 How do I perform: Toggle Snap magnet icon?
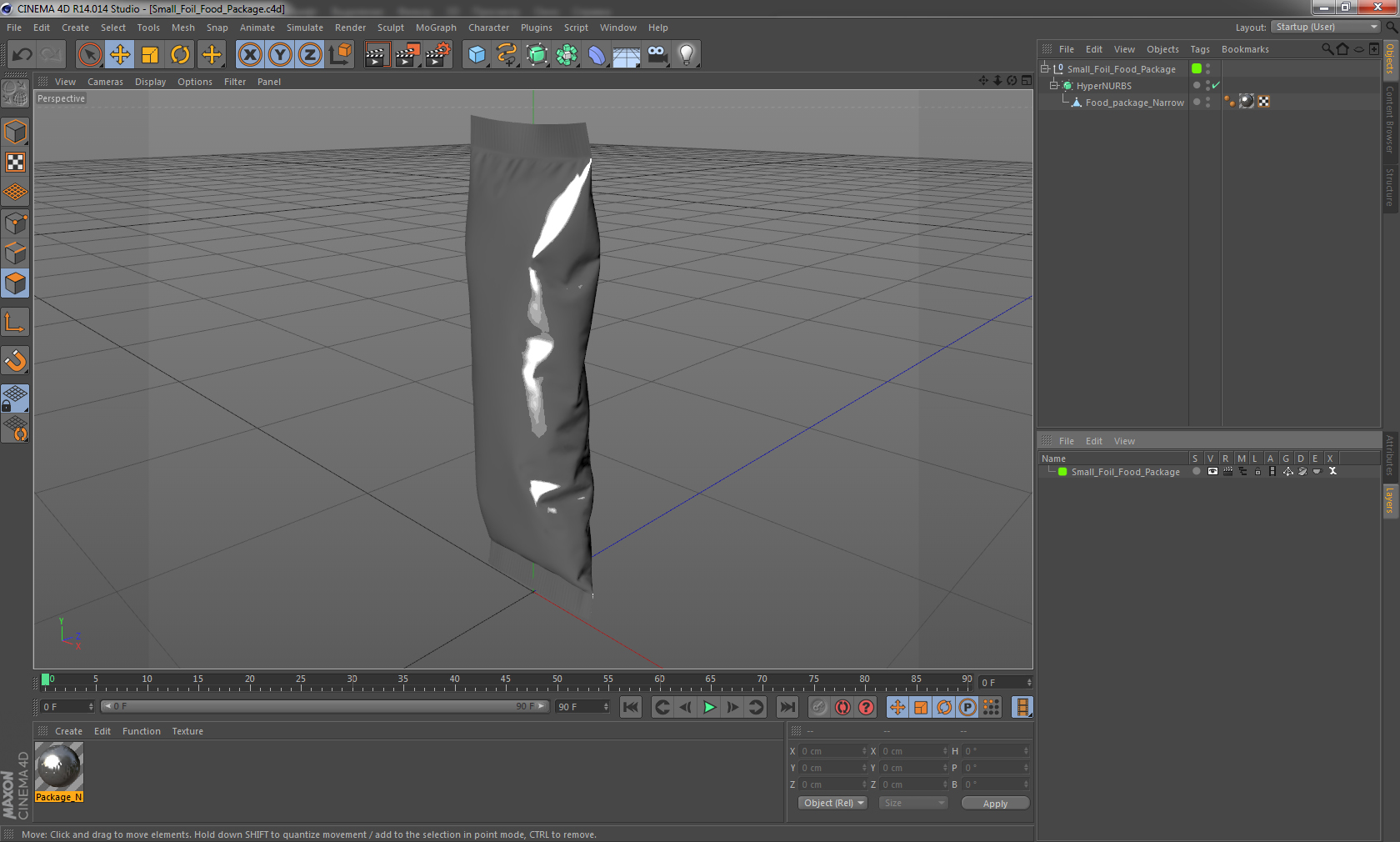click(15, 360)
